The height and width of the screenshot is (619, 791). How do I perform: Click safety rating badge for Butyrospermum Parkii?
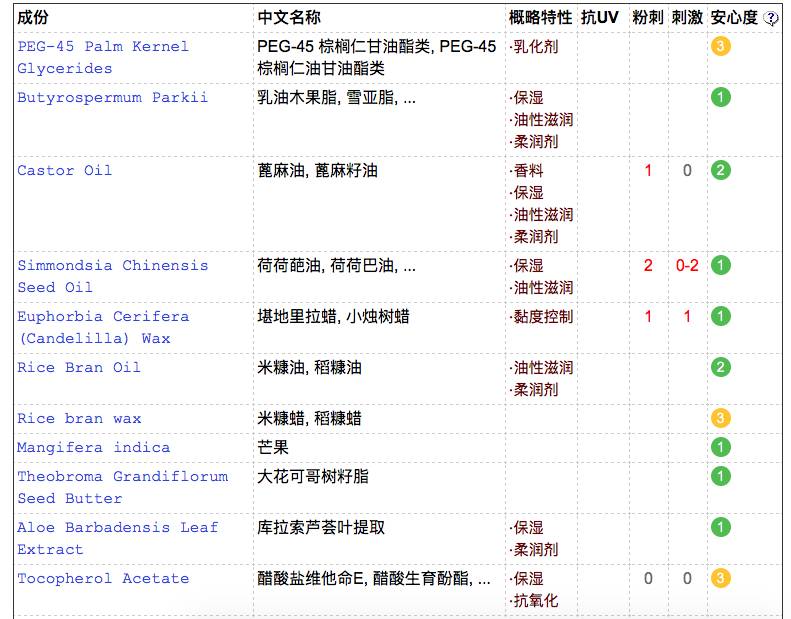[721, 97]
